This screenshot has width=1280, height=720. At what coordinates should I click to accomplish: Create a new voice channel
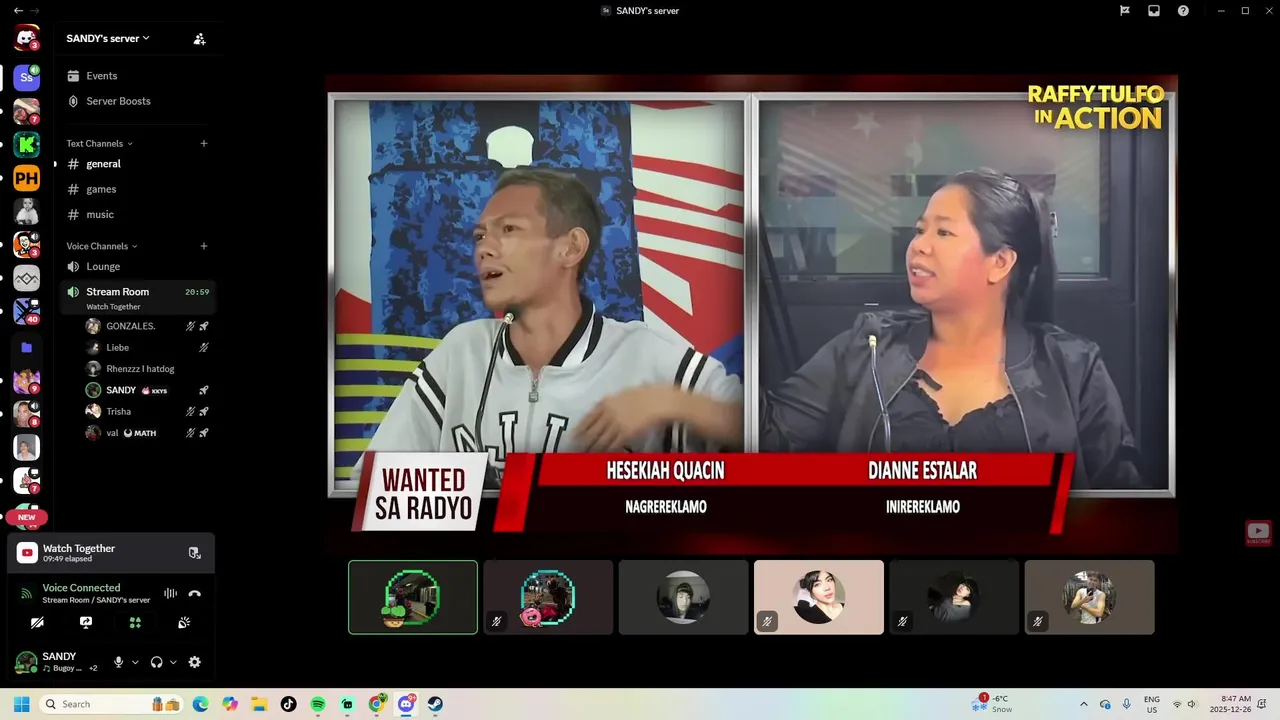(x=204, y=246)
